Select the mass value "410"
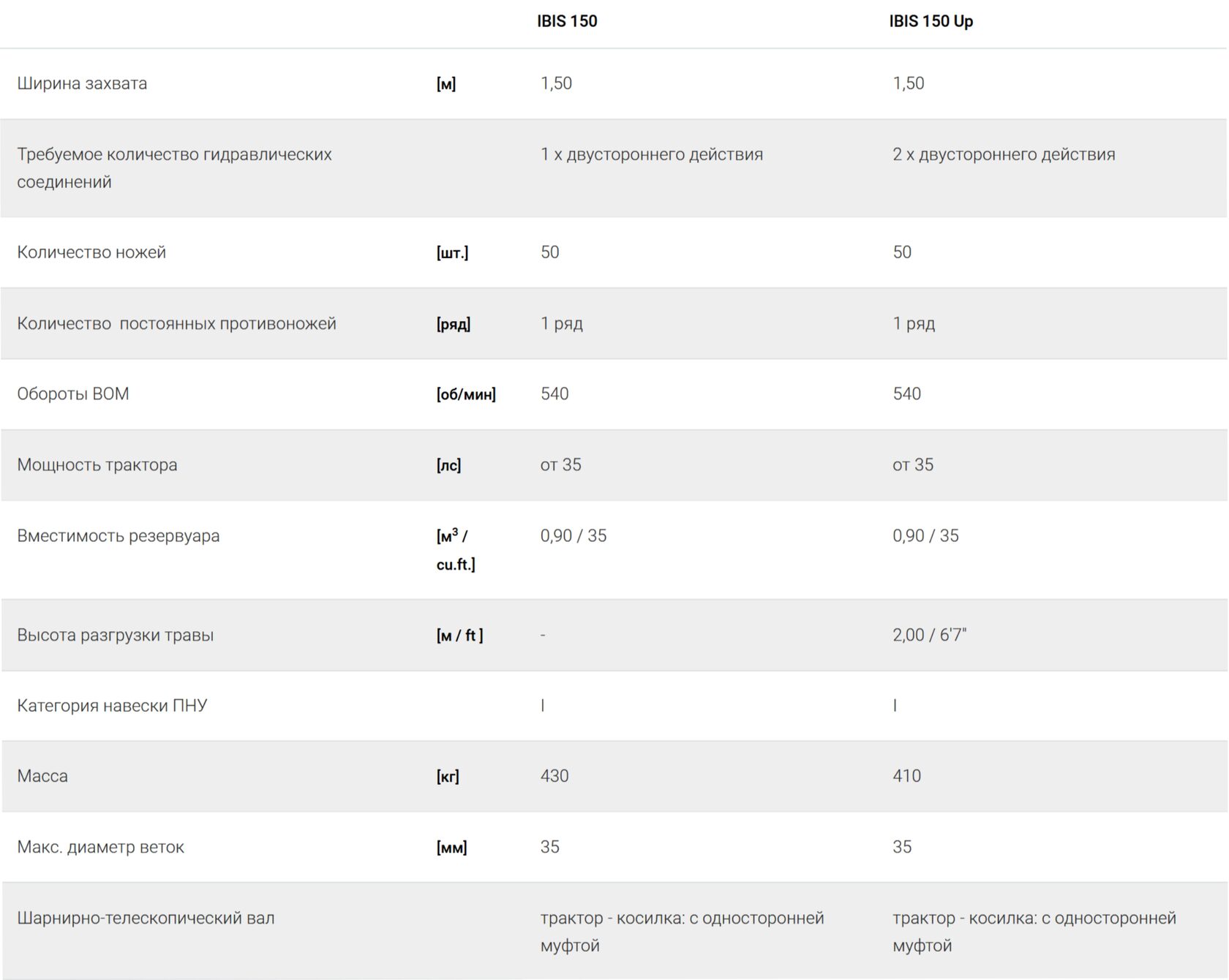1229x980 pixels. pyautogui.click(x=906, y=776)
